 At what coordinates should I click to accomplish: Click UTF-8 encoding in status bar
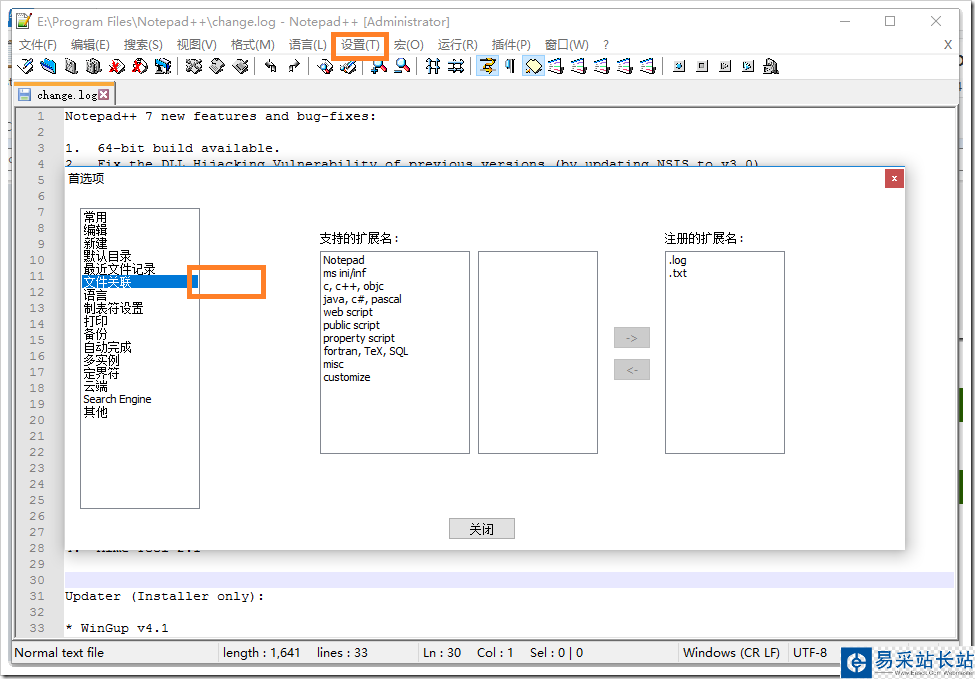(810, 652)
